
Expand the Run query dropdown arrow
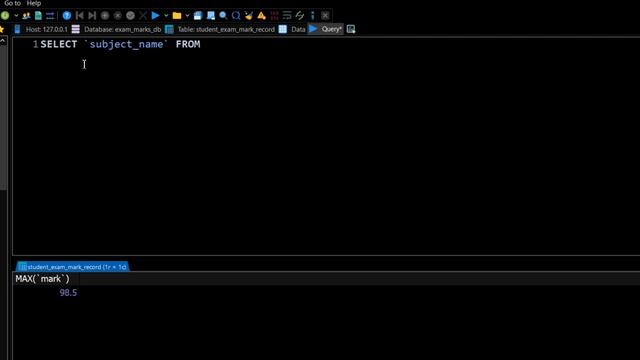pos(166,16)
